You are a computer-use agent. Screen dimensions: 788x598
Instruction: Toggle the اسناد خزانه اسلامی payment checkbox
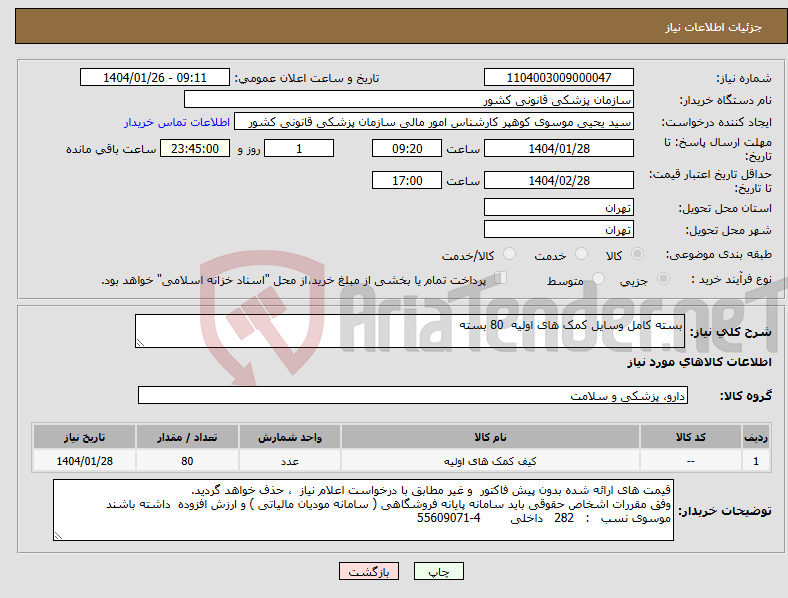point(500,278)
